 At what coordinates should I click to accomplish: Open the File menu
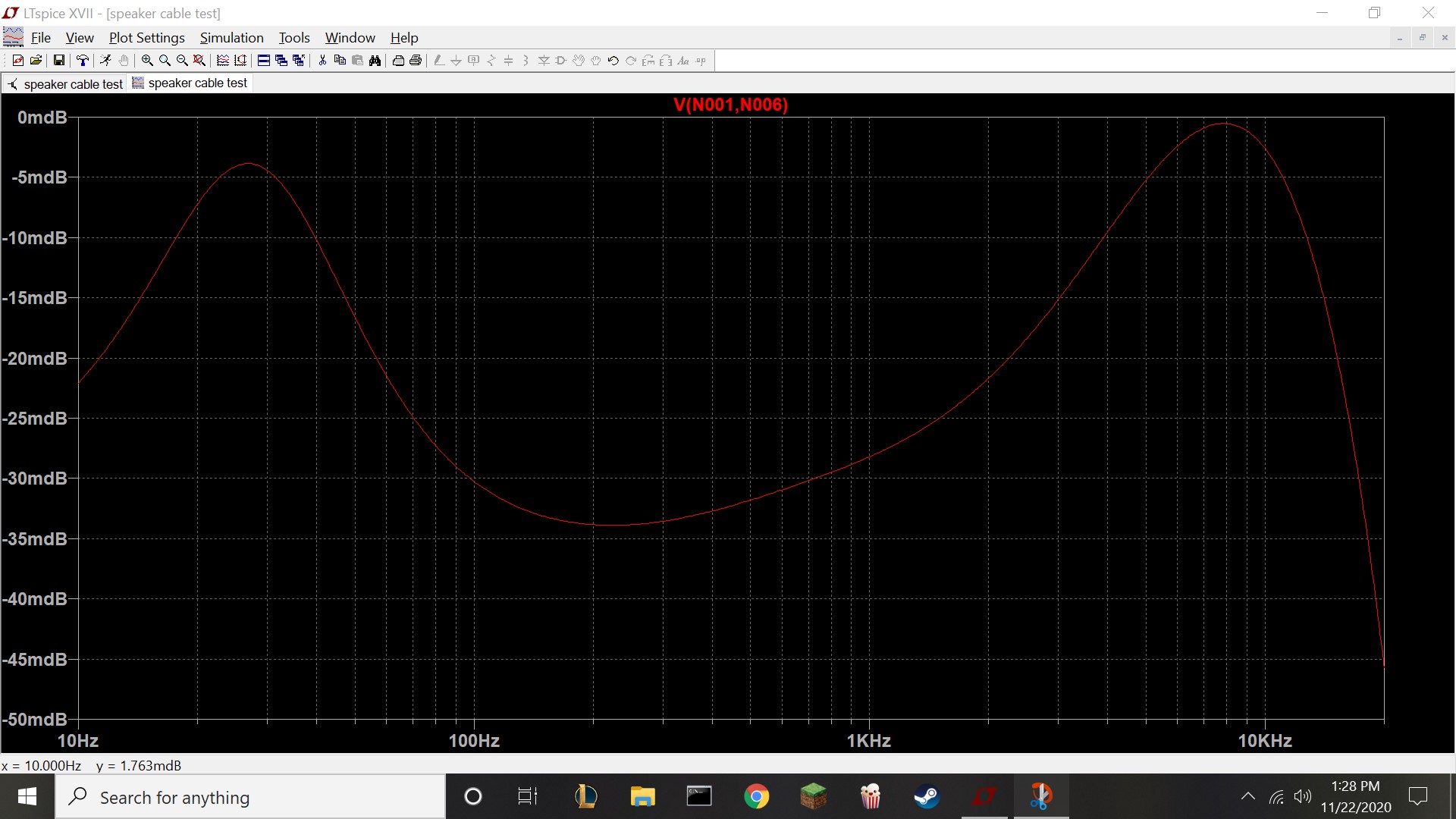click(x=41, y=38)
